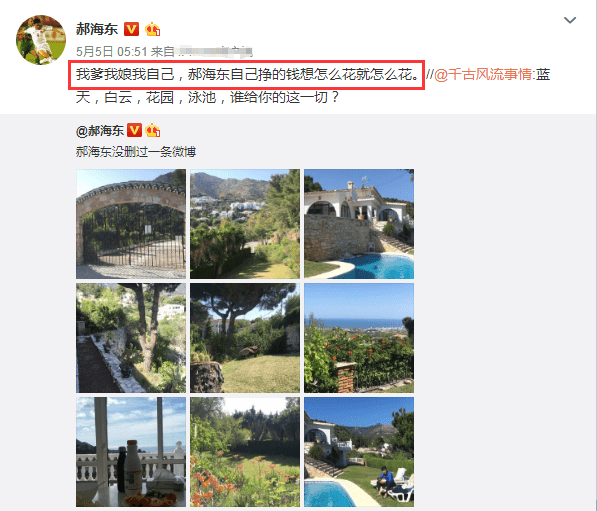Open the mountain village view photo
The height and width of the screenshot is (511, 597).
(245, 224)
